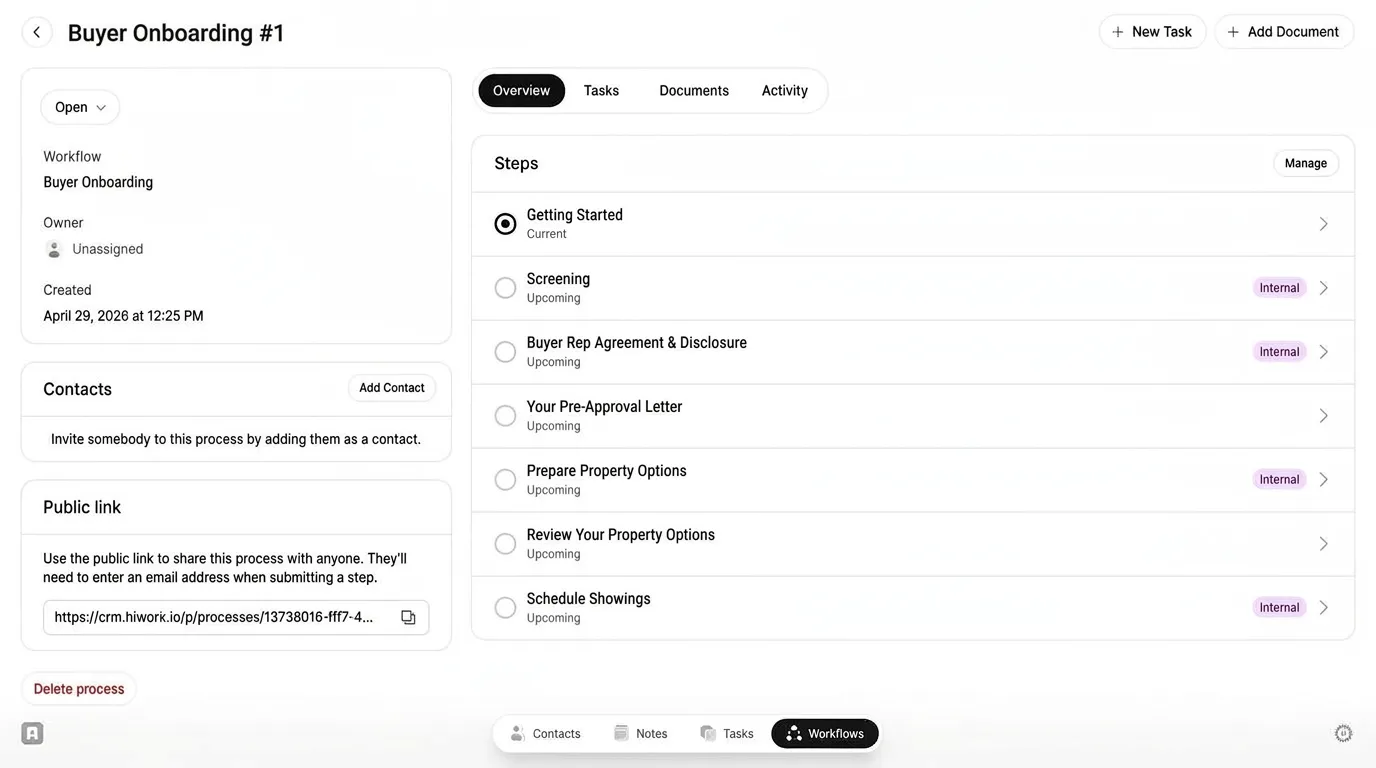This screenshot has width=1376, height=768.
Task: Open Workflows in the bottom navigation
Action: (825, 734)
